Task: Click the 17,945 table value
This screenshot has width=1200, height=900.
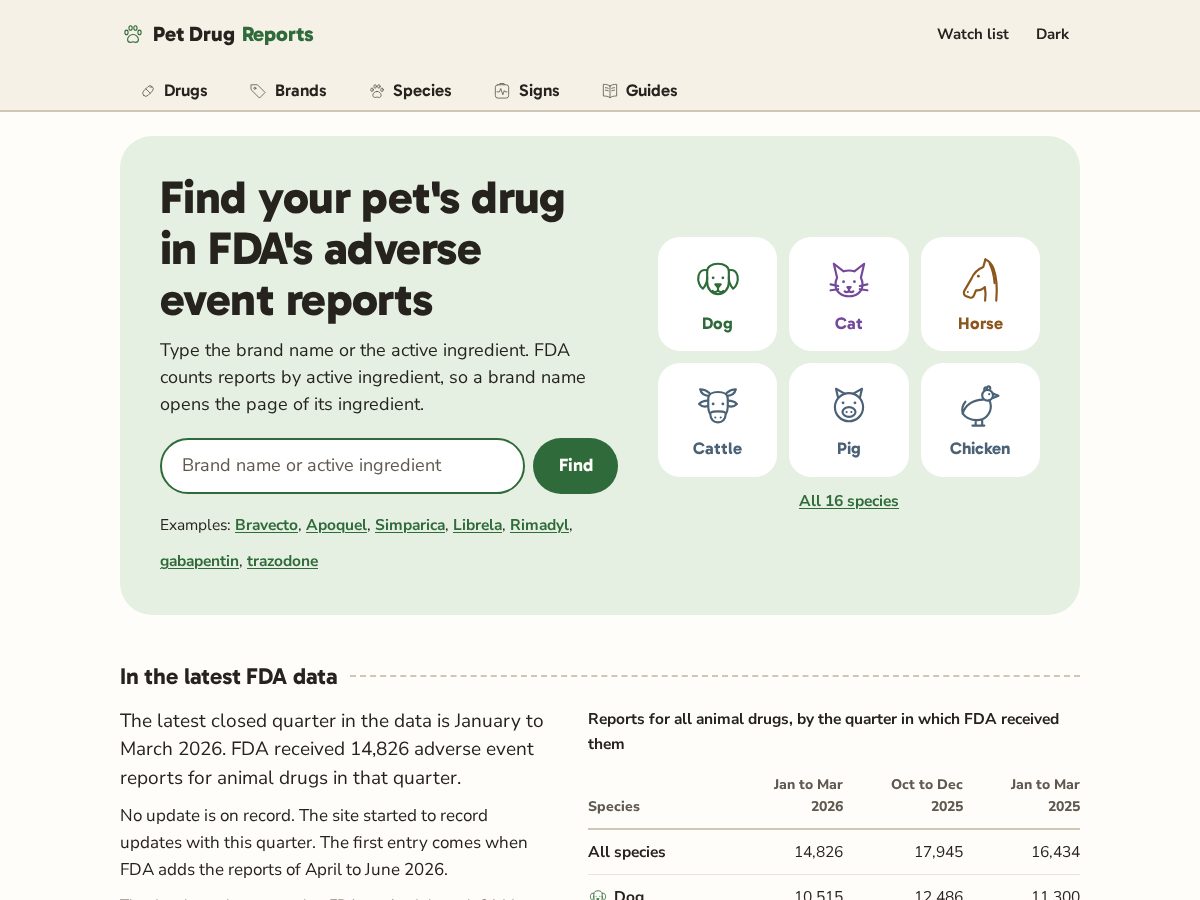Action: pyautogui.click(x=938, y=852)
